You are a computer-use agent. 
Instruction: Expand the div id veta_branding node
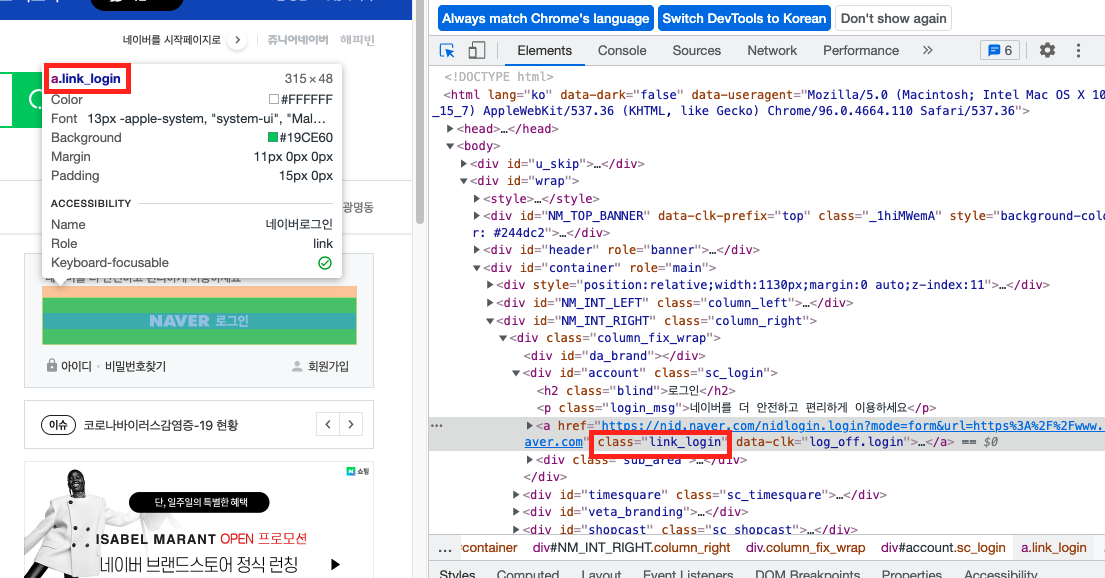point(517,512)
